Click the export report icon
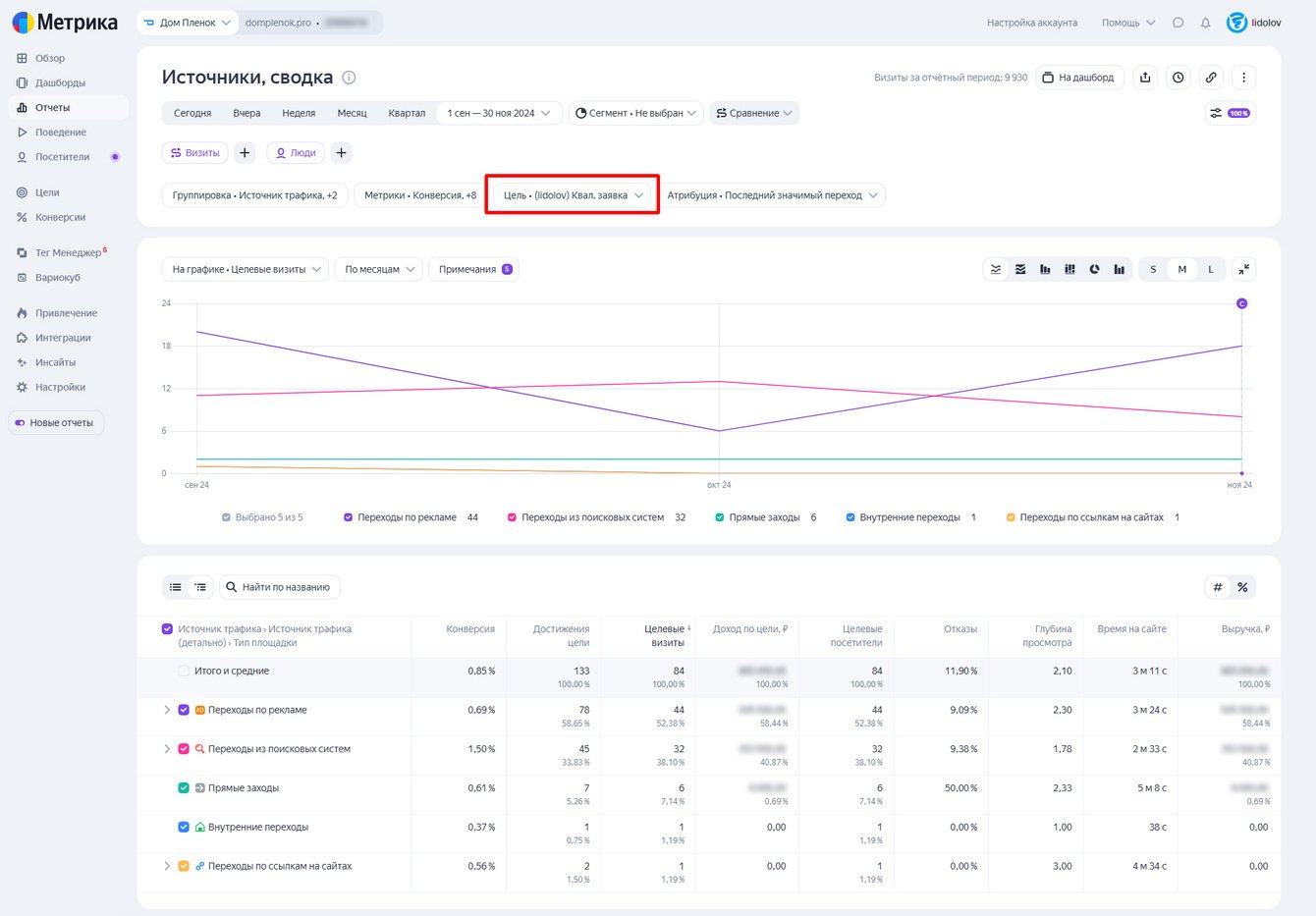This screenshot has height=916, width=1316. tap(1145, 78)
